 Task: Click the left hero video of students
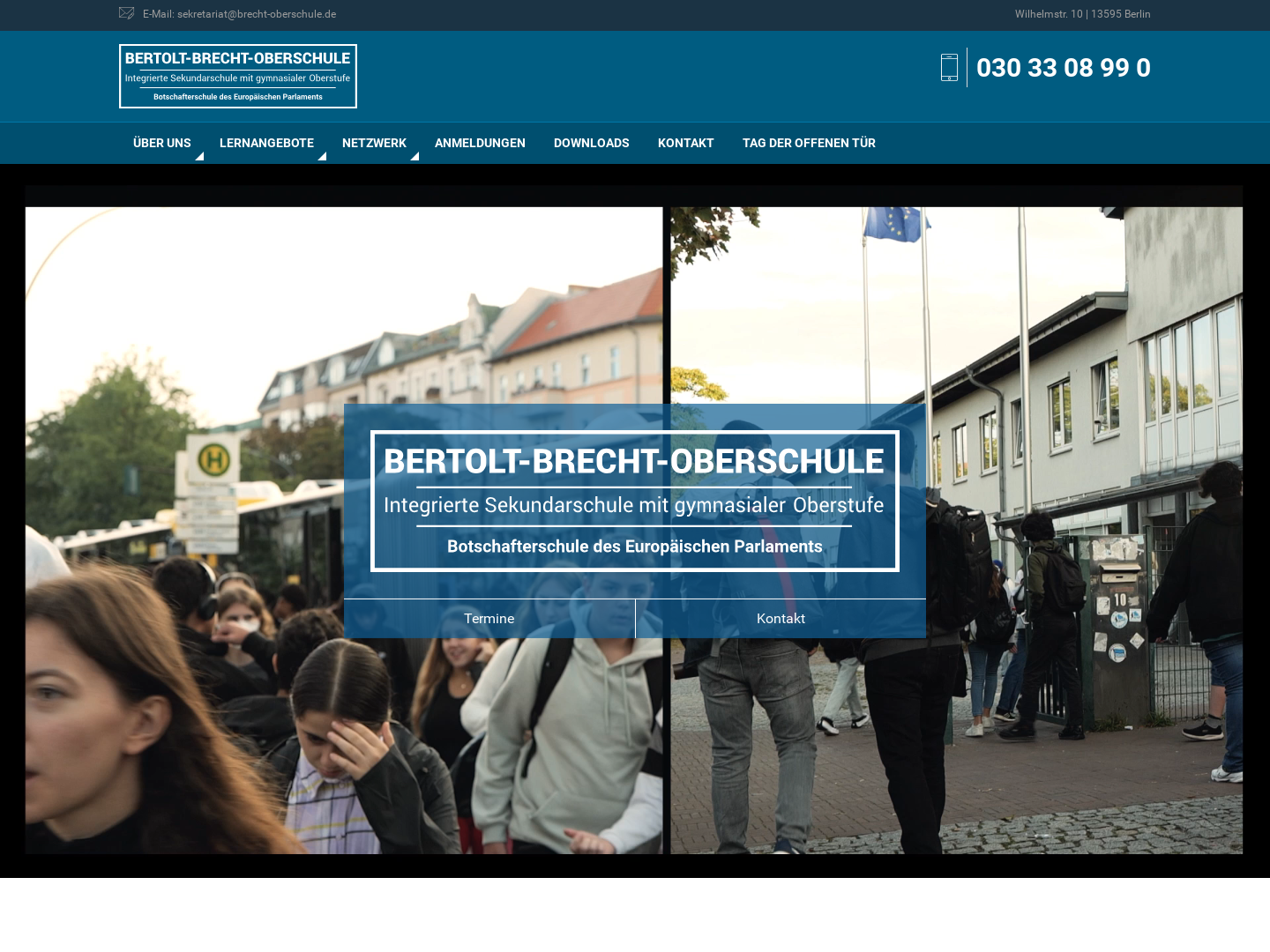344,531
